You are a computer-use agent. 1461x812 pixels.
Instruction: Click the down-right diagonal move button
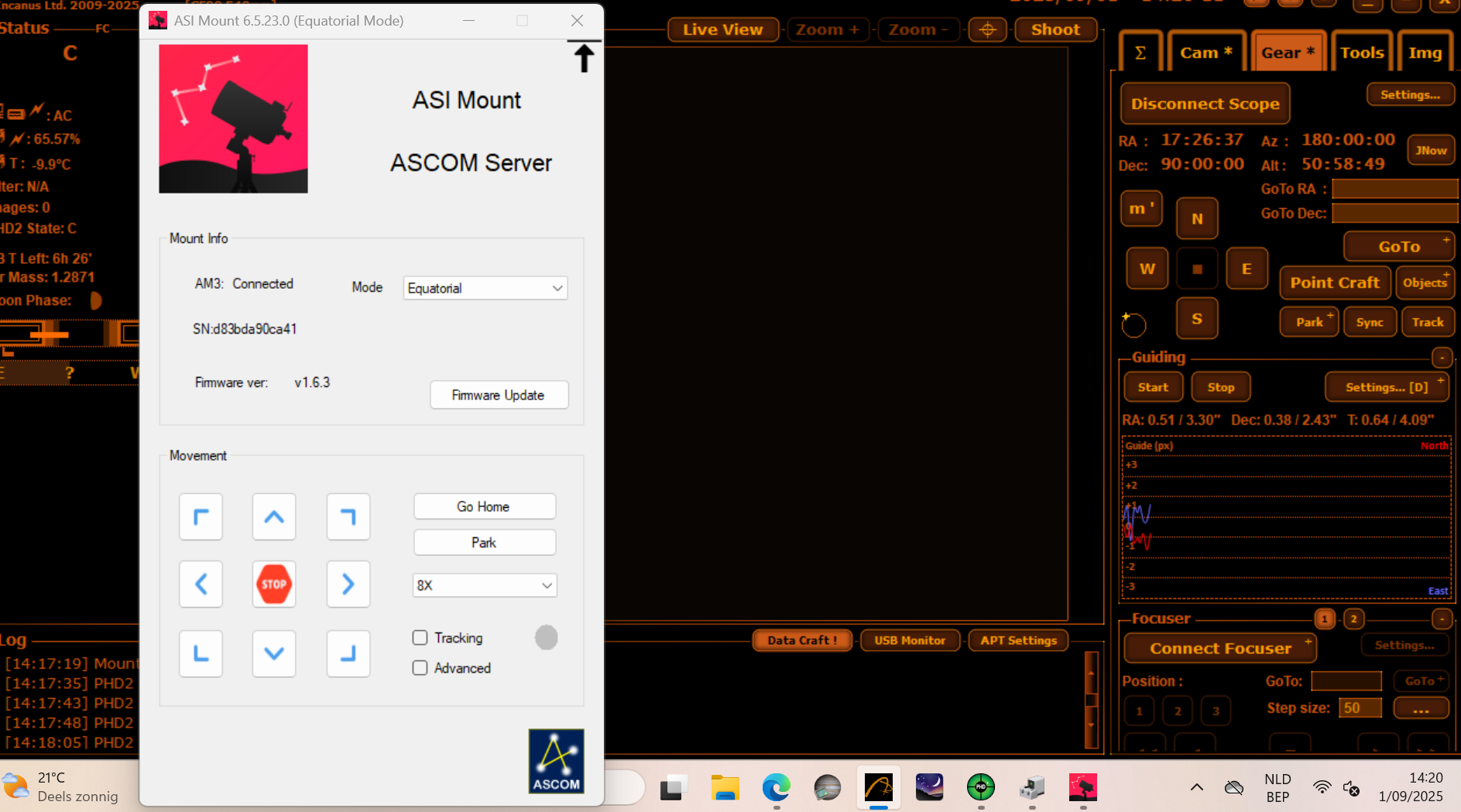348,653
